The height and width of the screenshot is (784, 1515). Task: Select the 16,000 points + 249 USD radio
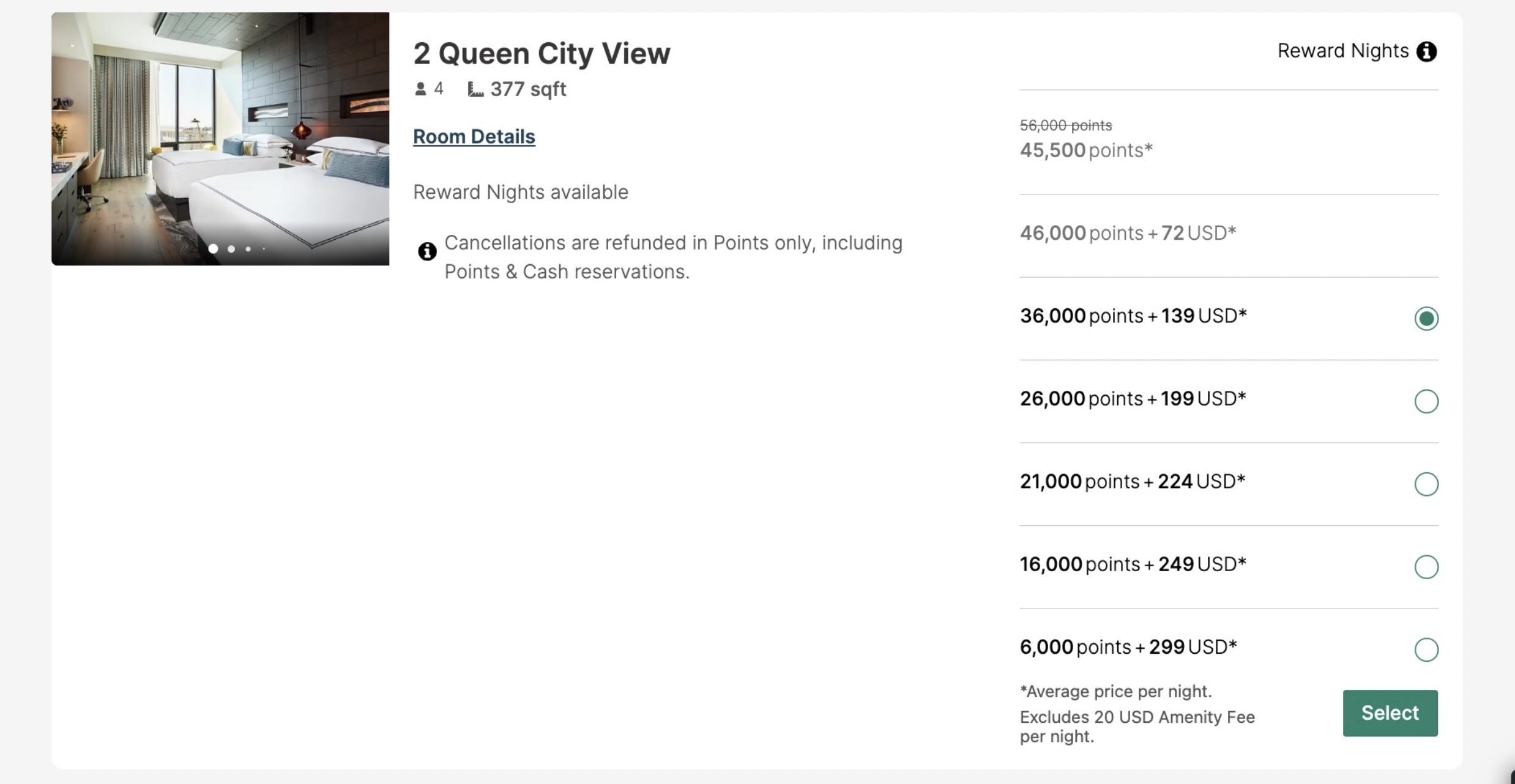coord(1426,567)
